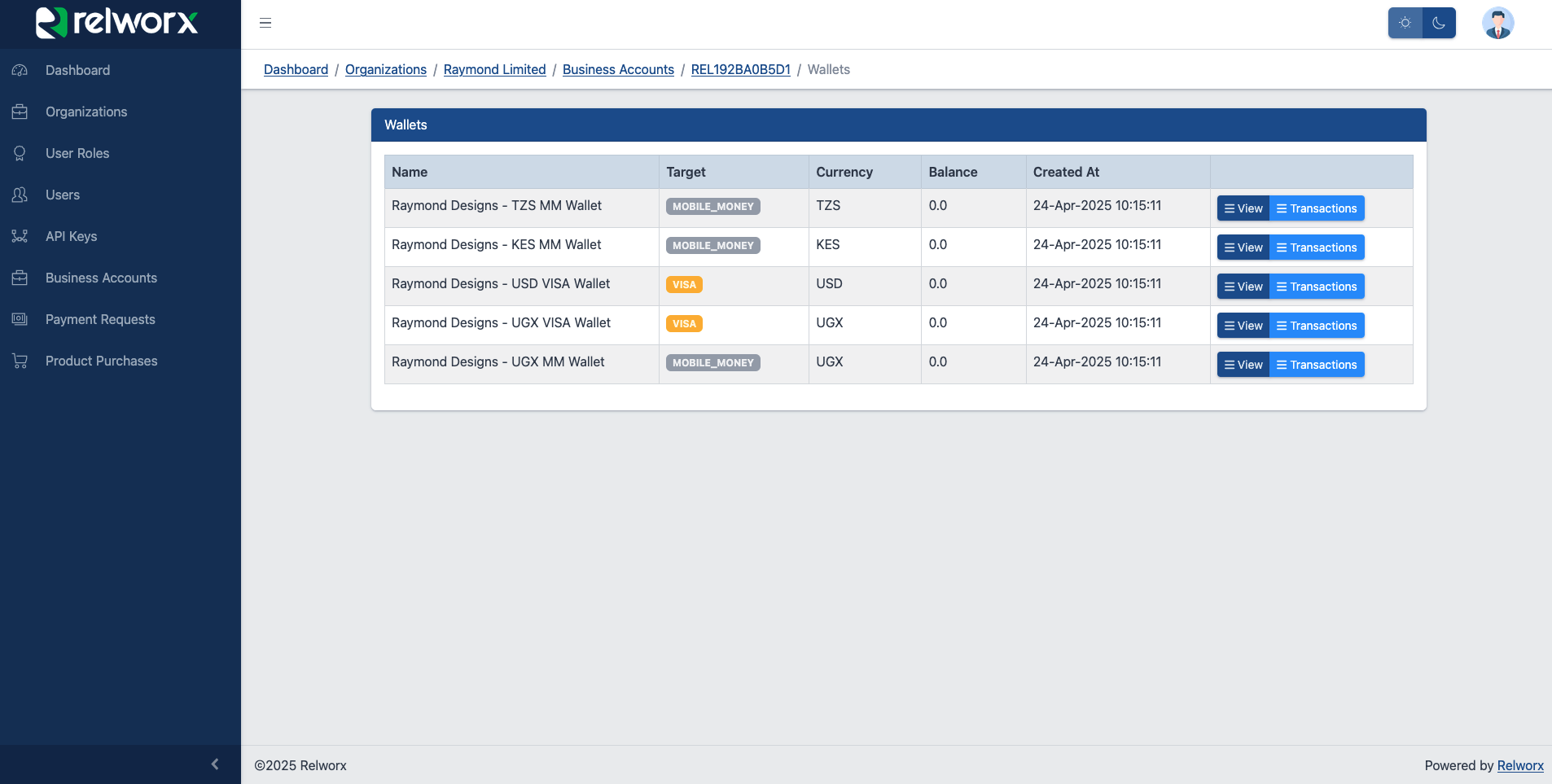Click the Payment Requests cash icon
The height and width of the screenshot is (784, 1552).
click(x=20, y=319)
